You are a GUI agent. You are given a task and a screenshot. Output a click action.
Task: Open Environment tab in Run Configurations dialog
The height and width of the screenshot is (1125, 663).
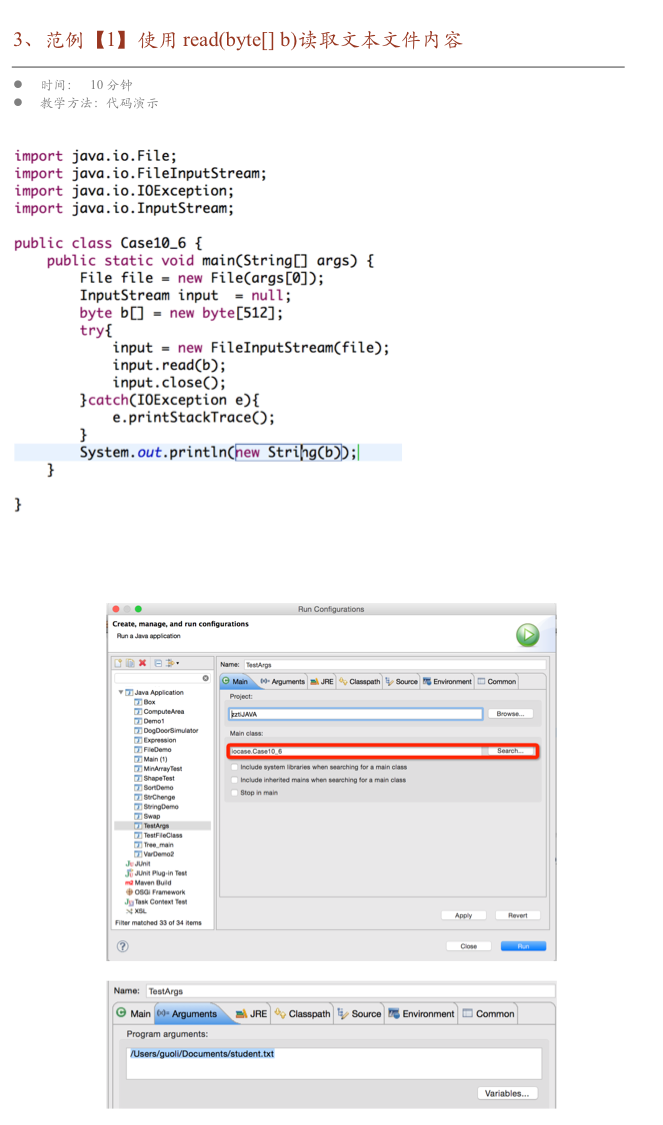[447, 682]
